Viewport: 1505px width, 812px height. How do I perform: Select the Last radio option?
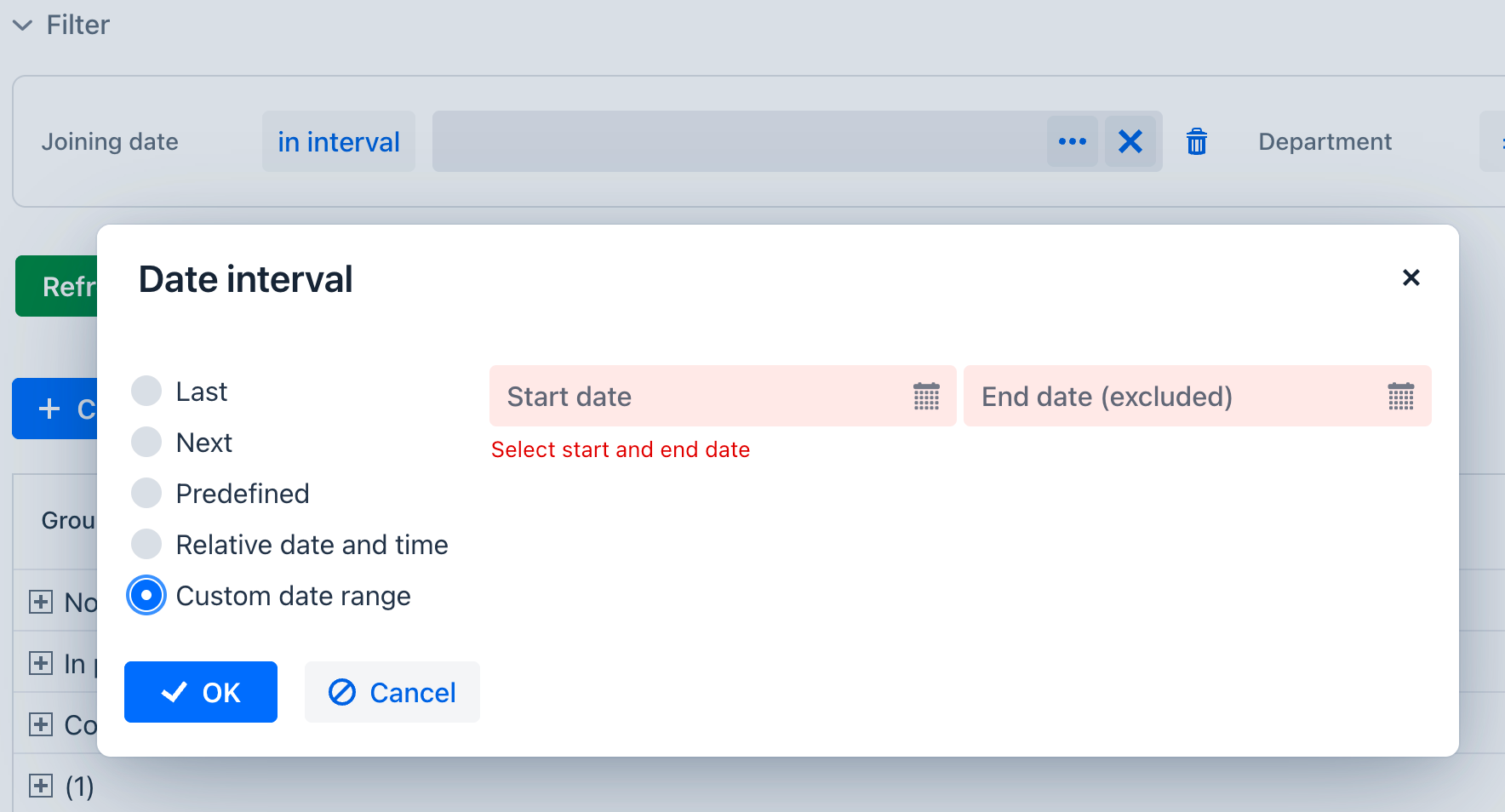[146, 392]
